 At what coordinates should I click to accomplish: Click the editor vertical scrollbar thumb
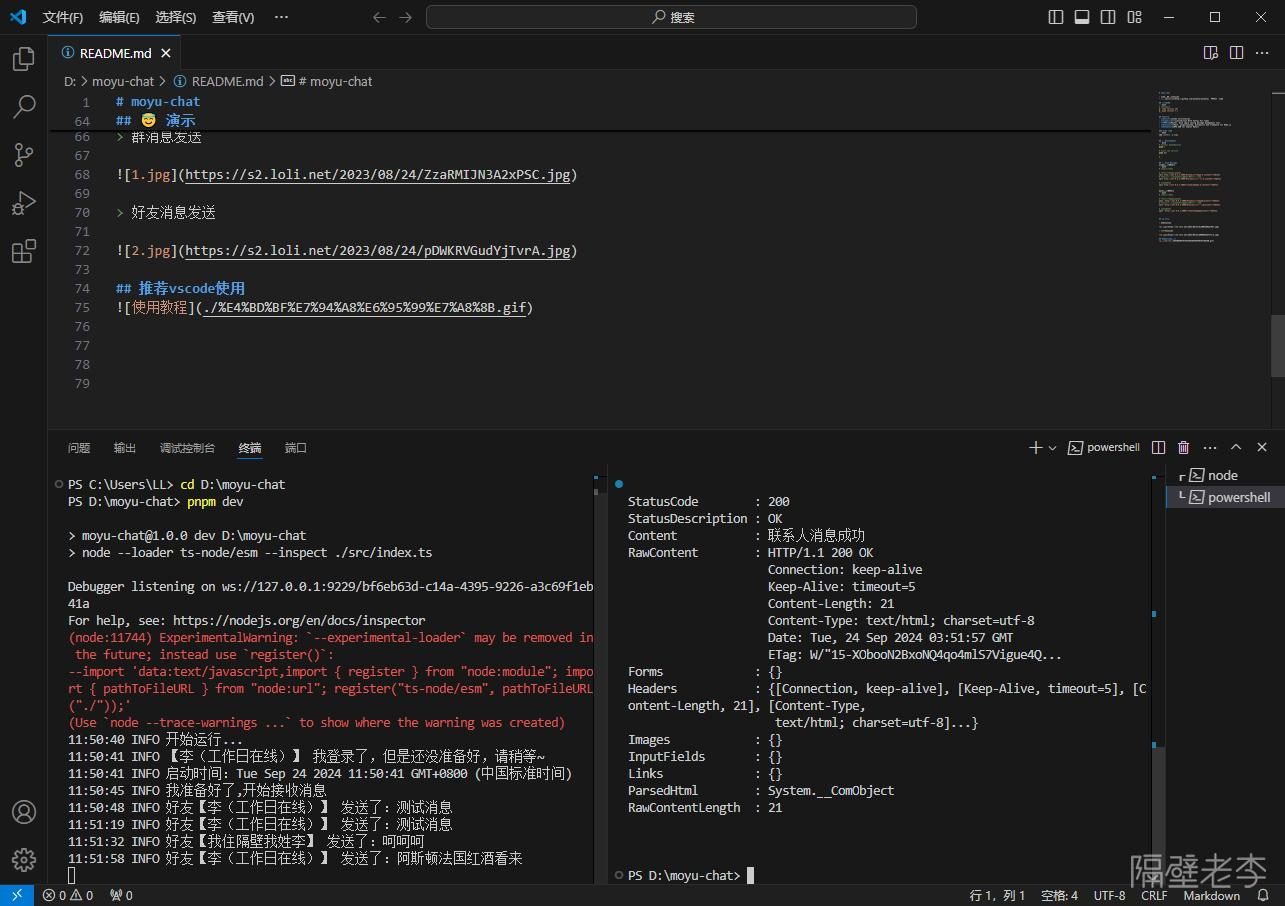[x=1277, y=346]
